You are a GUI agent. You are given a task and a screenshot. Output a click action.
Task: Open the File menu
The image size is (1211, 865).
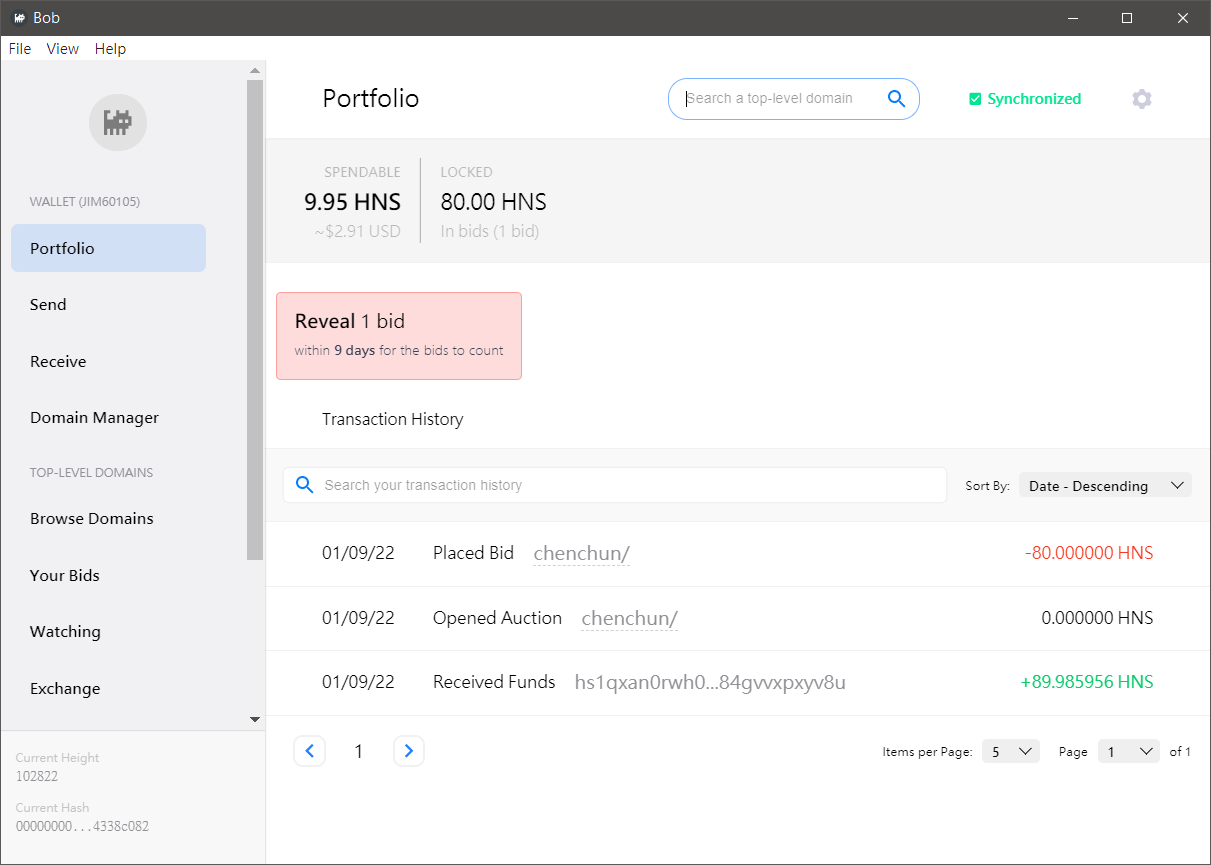tap(20, 49)
